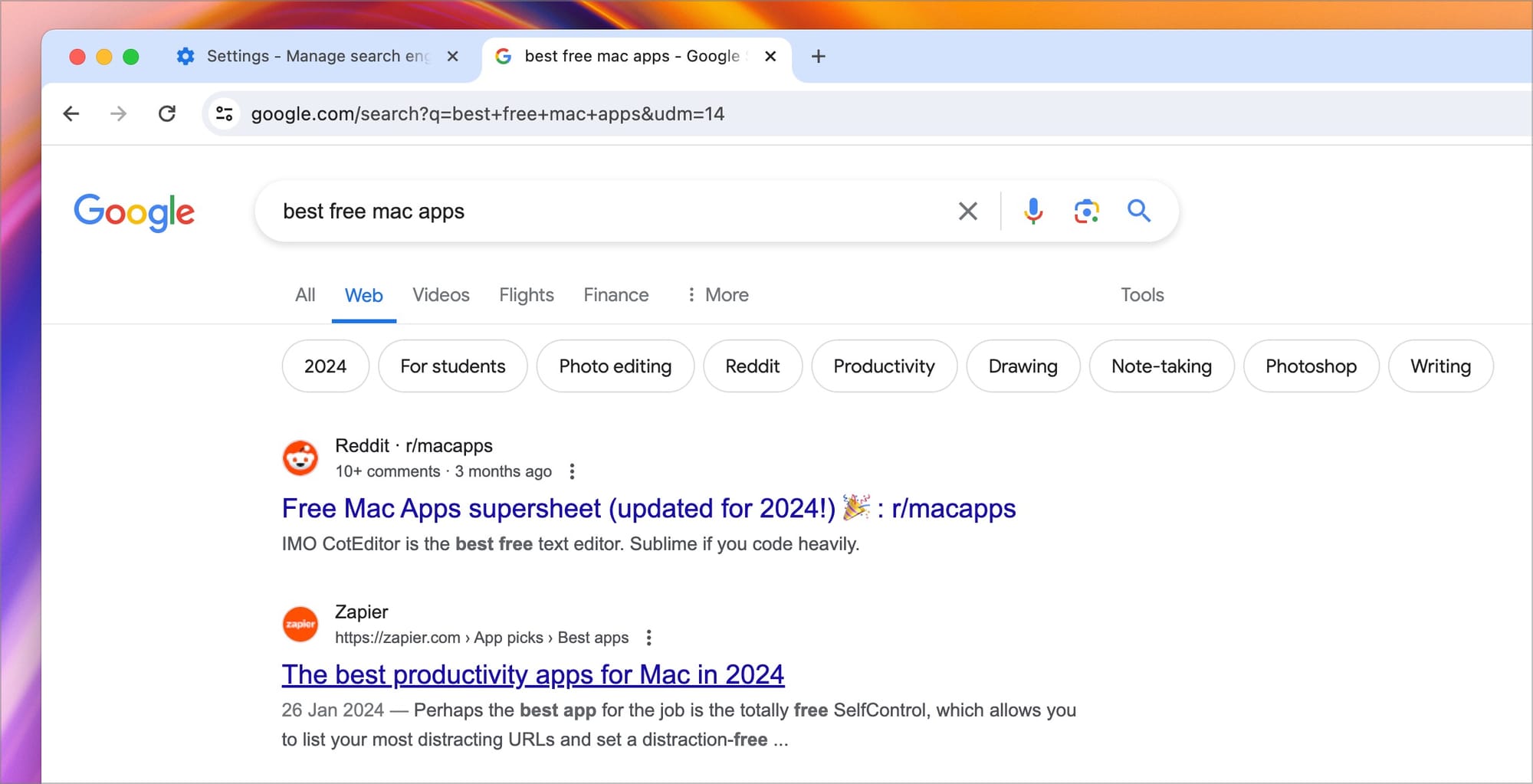1533x784 pixels.
Task: Click the Google logo
Action: (134, 212)
